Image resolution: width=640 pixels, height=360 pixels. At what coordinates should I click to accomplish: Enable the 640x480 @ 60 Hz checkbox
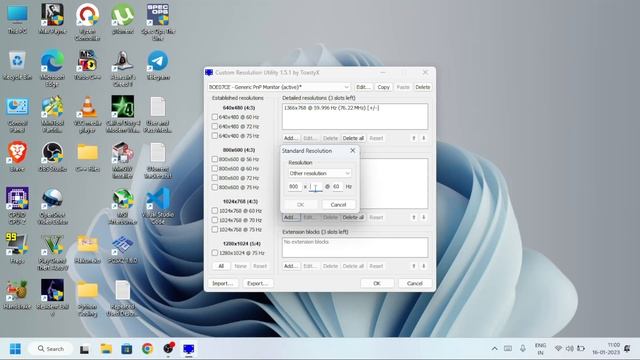point(215,117)
